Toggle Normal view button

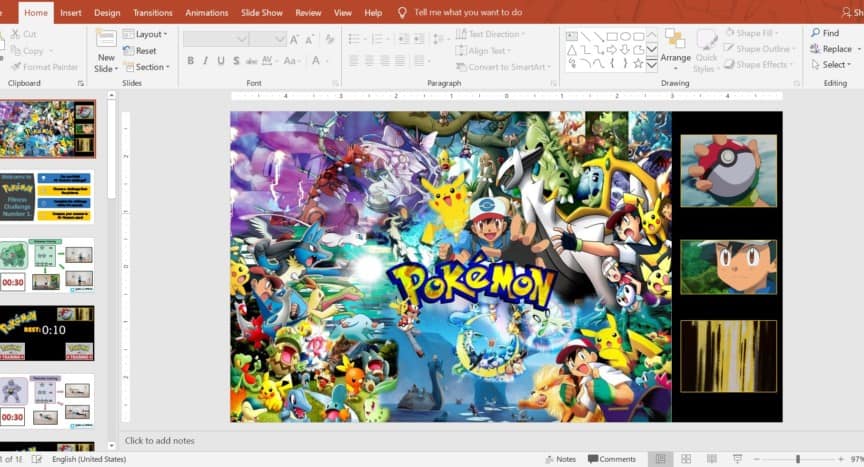click(x=660, y=459)
